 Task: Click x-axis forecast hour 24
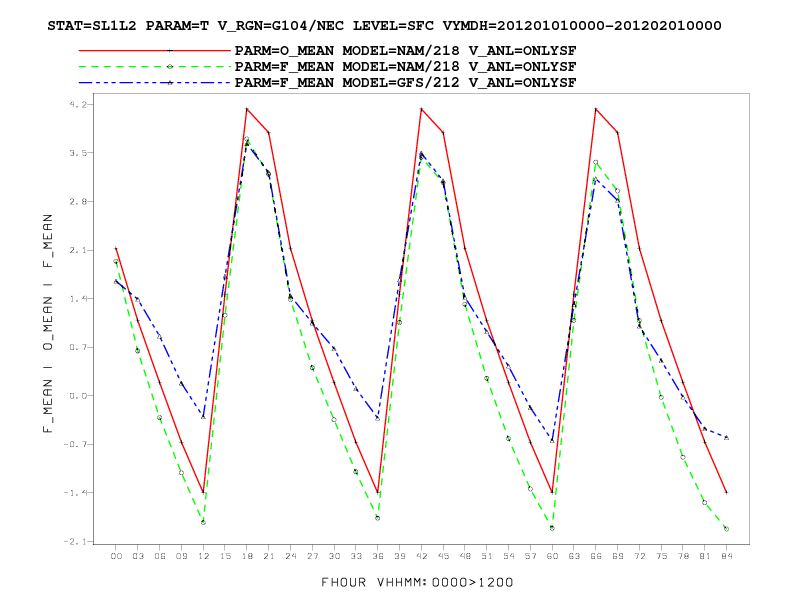pos(290,556)
